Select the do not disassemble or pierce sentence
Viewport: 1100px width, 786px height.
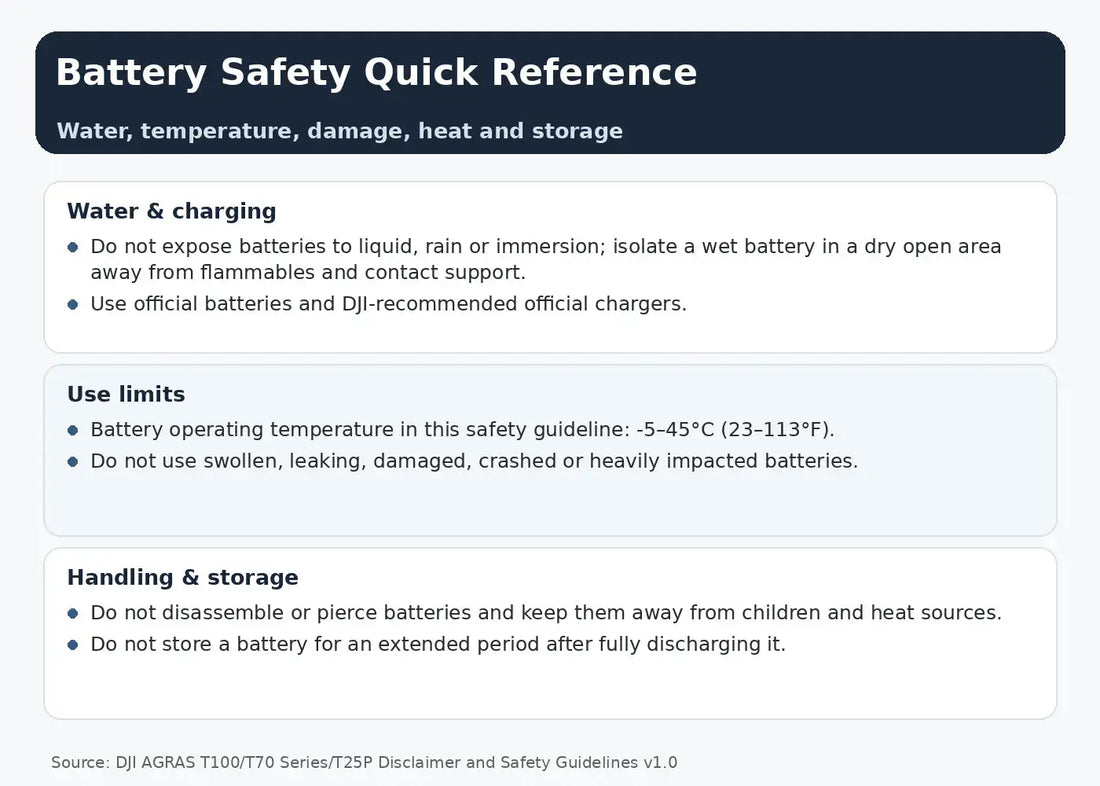pos(546,613)
